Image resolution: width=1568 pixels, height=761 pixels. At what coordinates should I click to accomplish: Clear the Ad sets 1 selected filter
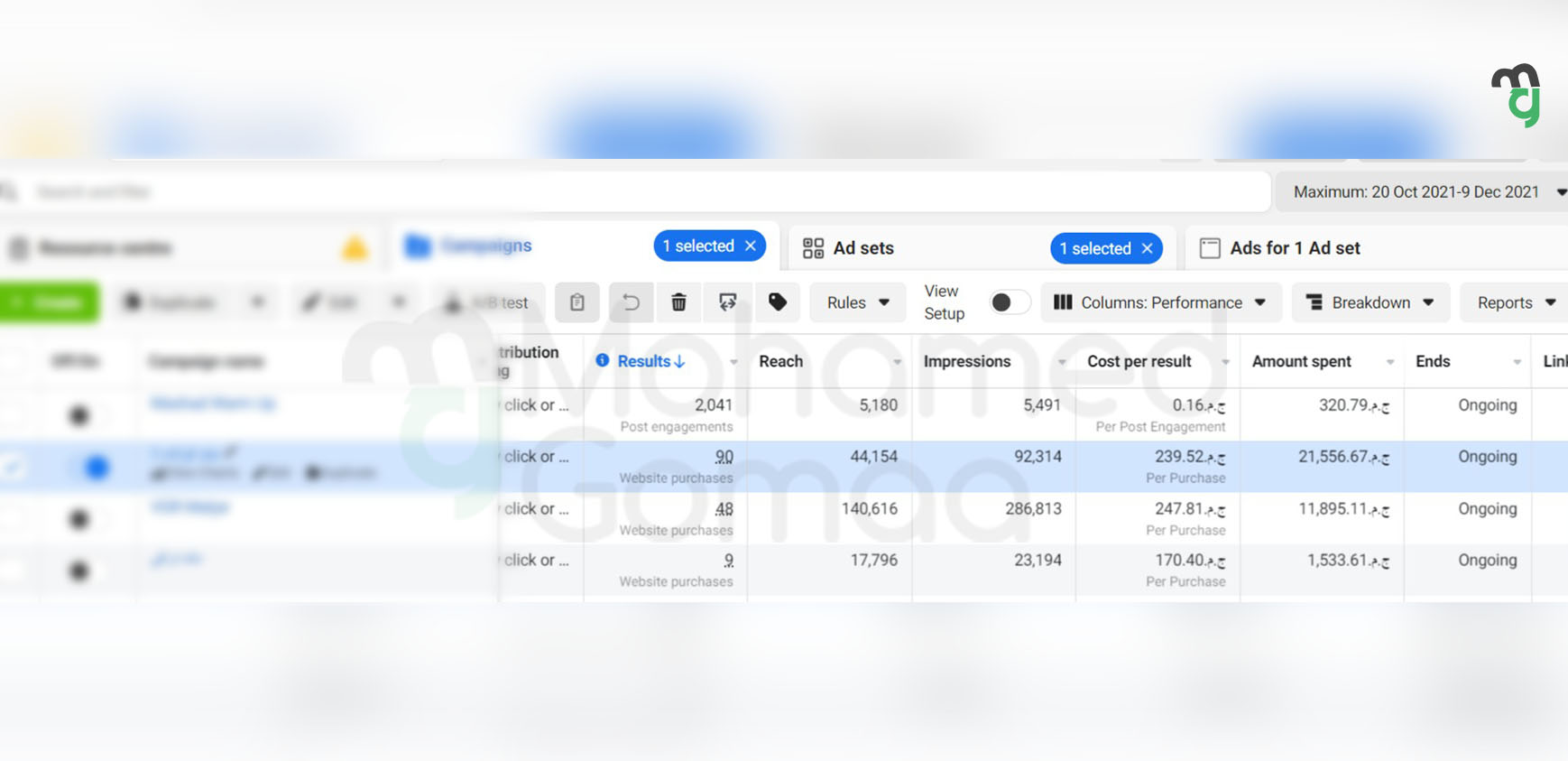[1148, 248]
